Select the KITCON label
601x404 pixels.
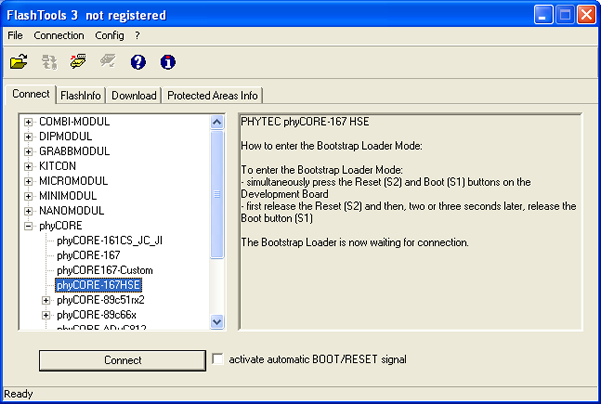(x=57, y=166)
